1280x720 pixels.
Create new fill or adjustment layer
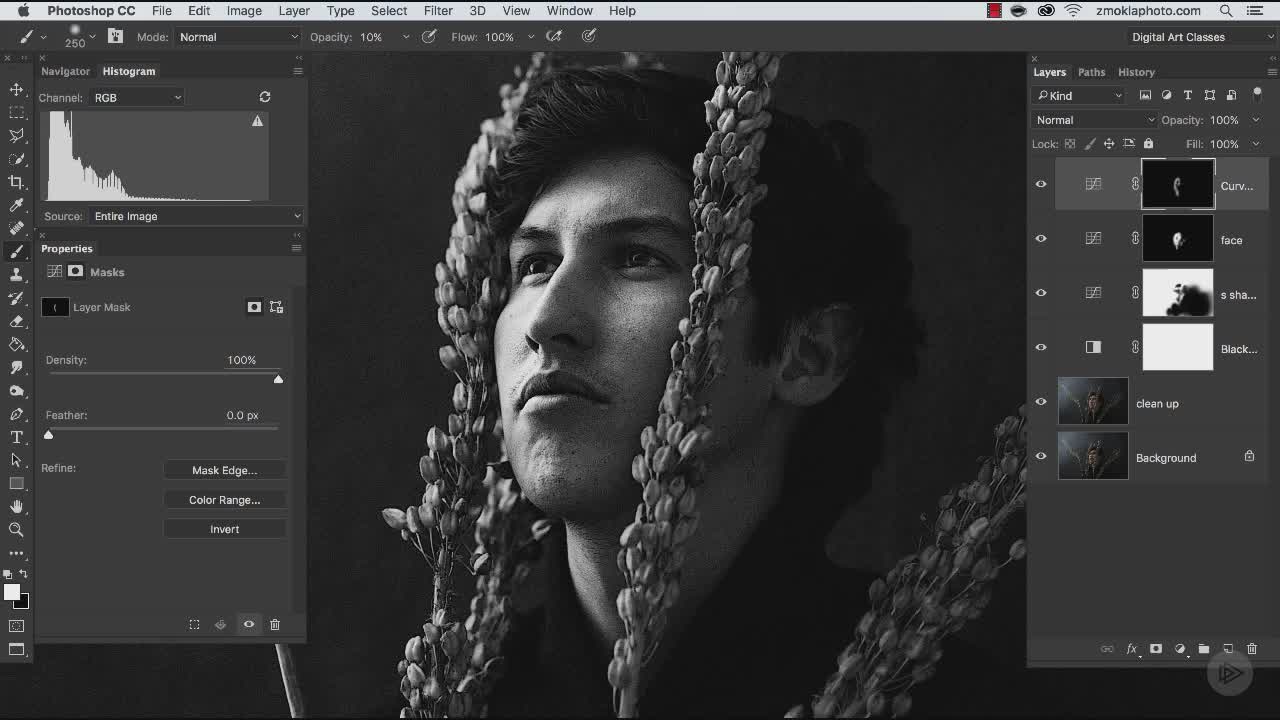coord(1180,649)
